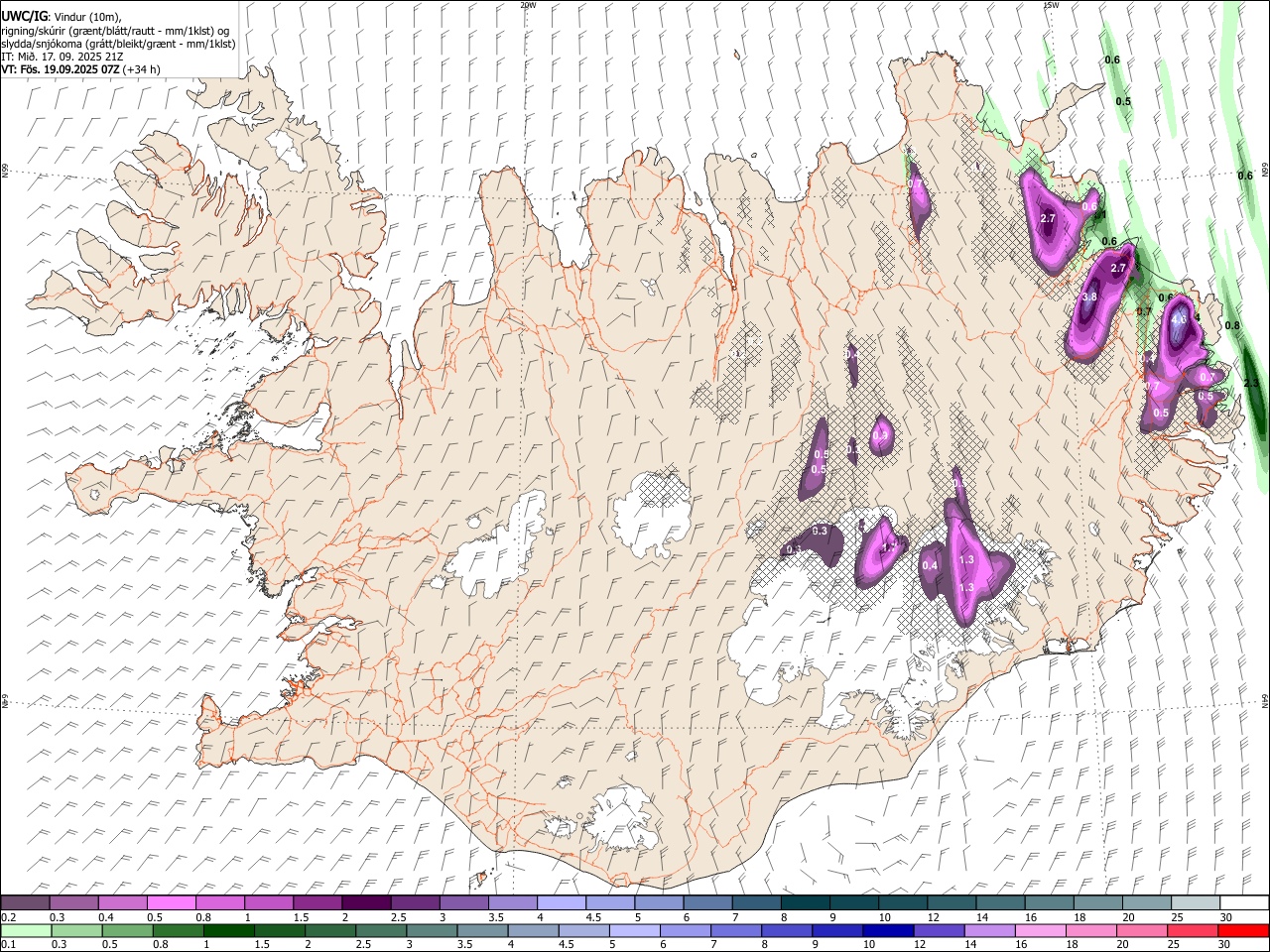1270x952 pixels.
Task: Pick the pinkish-red 25 rain legend swatch
Action: point(1192,931)
